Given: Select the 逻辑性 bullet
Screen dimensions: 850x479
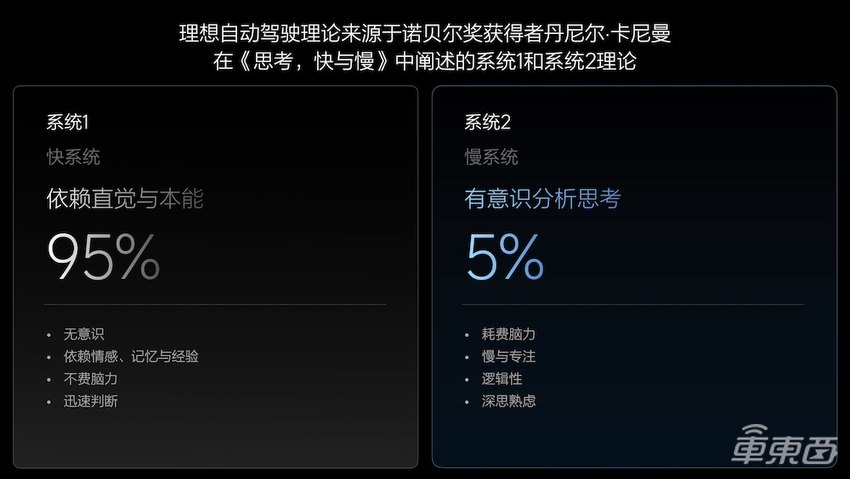Looking at the screenshot, I should 502,379.
